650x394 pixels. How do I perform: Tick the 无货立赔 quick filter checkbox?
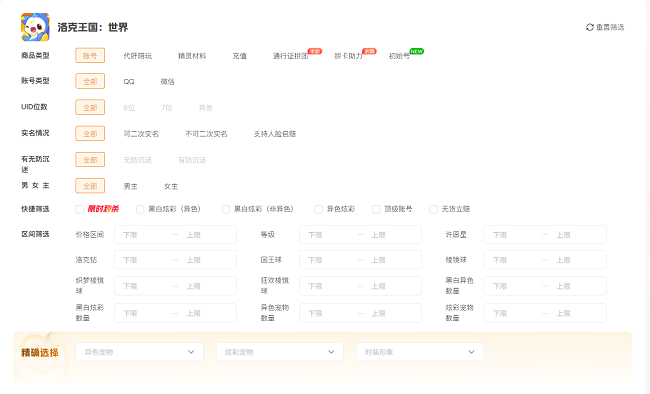(x=433, y=209)
